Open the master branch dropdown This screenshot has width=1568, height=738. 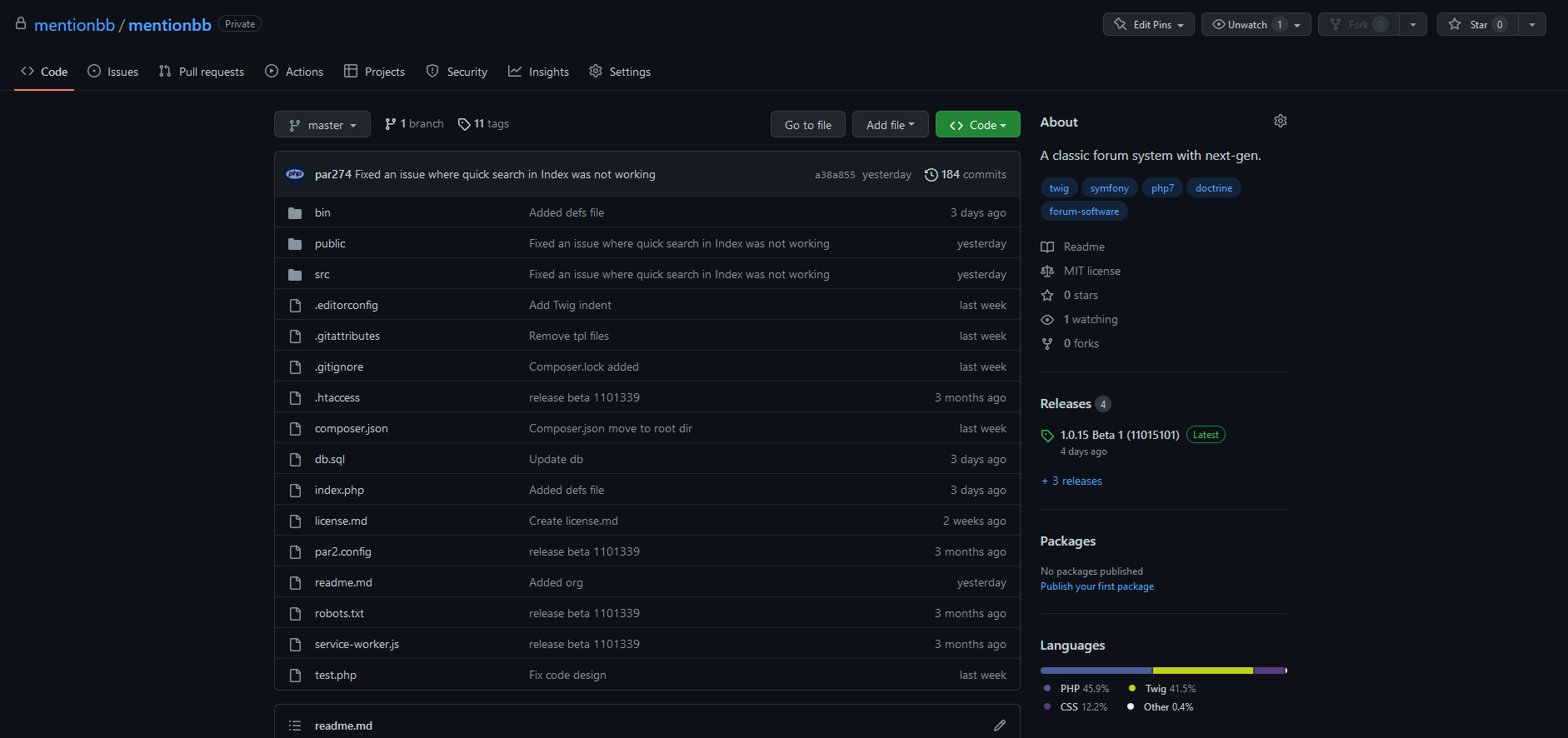pos(322,124)
